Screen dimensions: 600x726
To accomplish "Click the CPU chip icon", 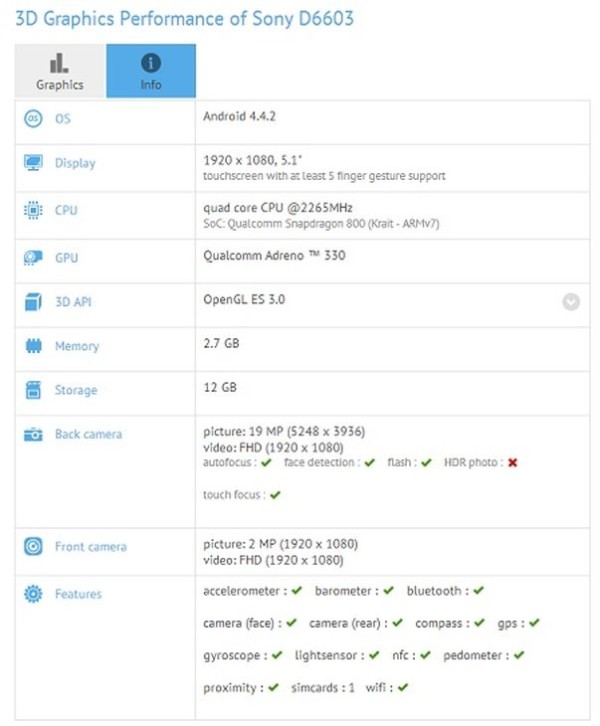I will point(32,210).
